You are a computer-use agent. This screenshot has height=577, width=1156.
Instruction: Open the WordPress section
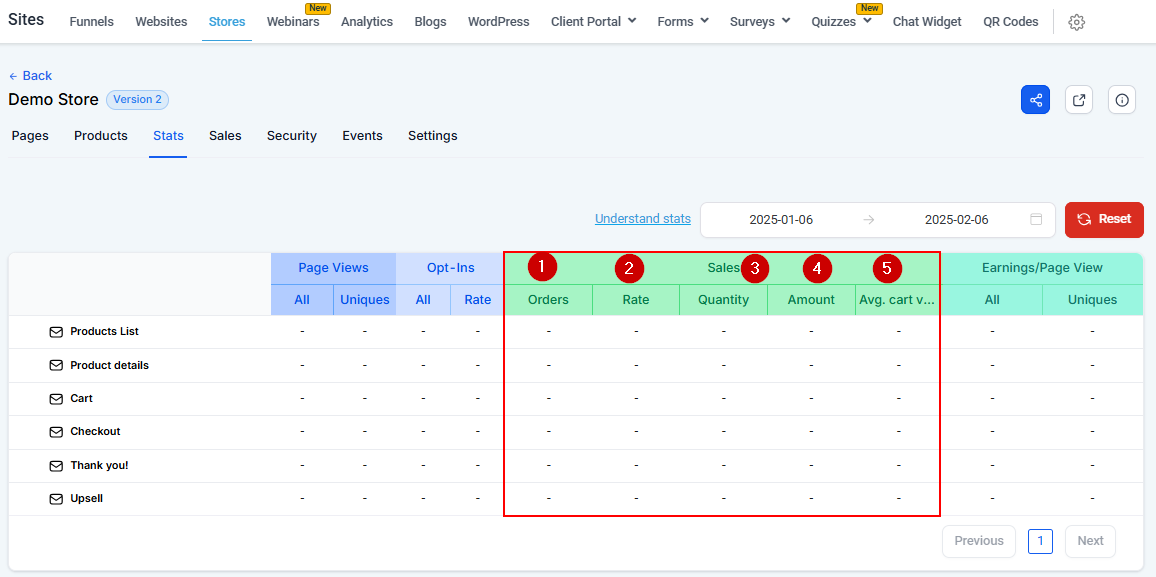click(498, 21)
